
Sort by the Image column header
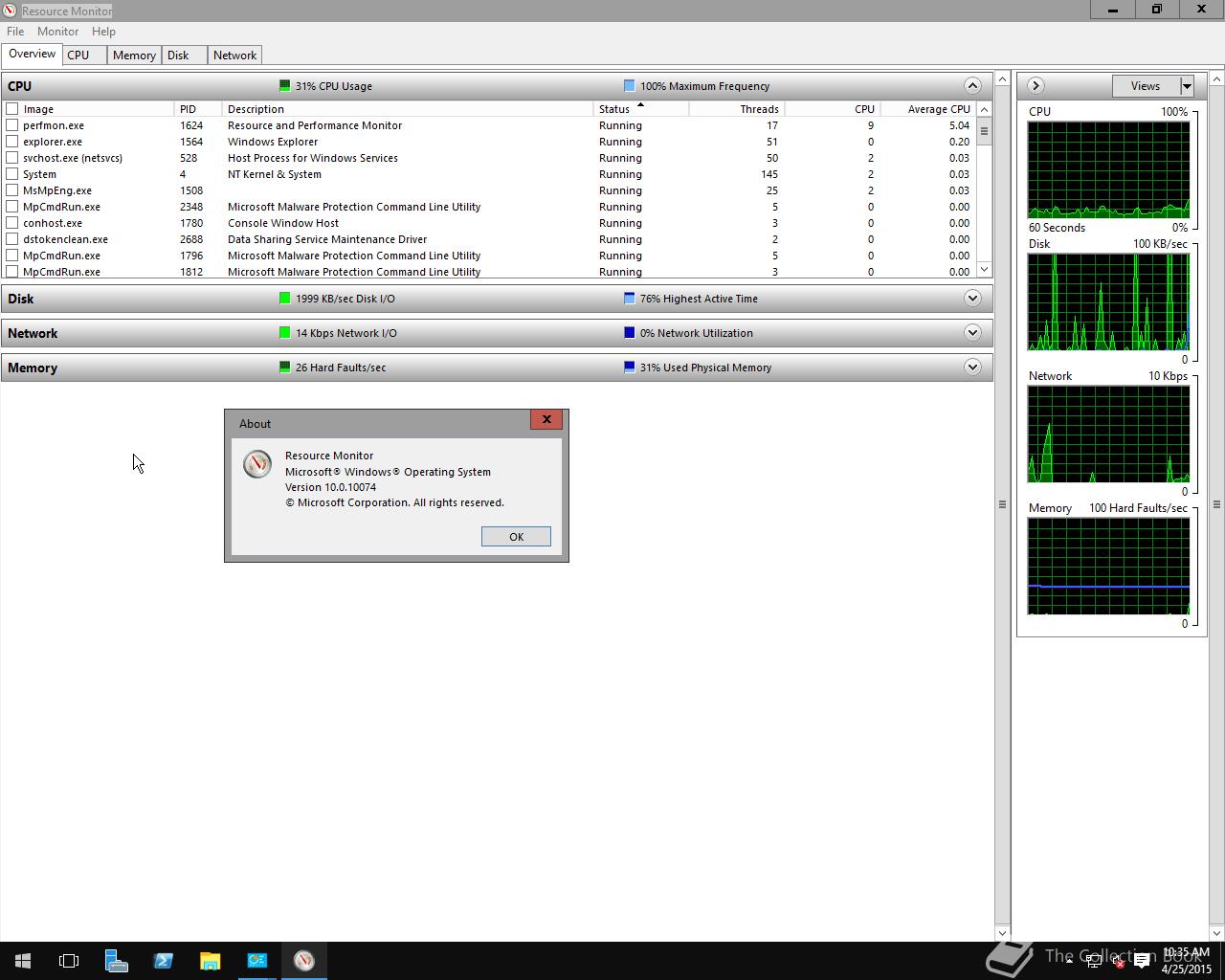click(96, 109)
